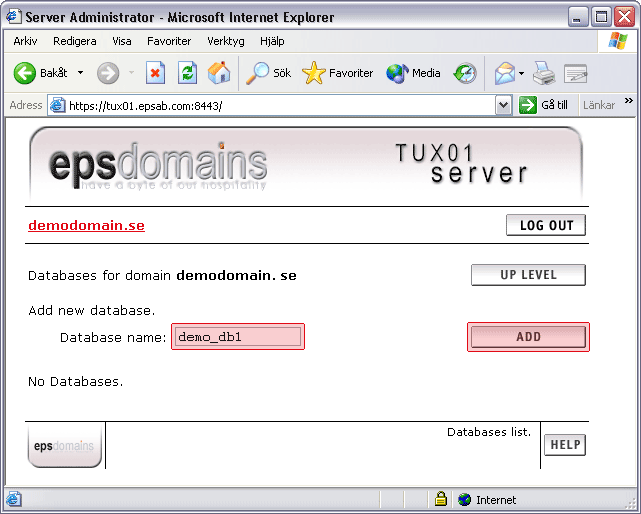
Task: Open the Search (Sök) toolbar button
Action: point(269,73)
